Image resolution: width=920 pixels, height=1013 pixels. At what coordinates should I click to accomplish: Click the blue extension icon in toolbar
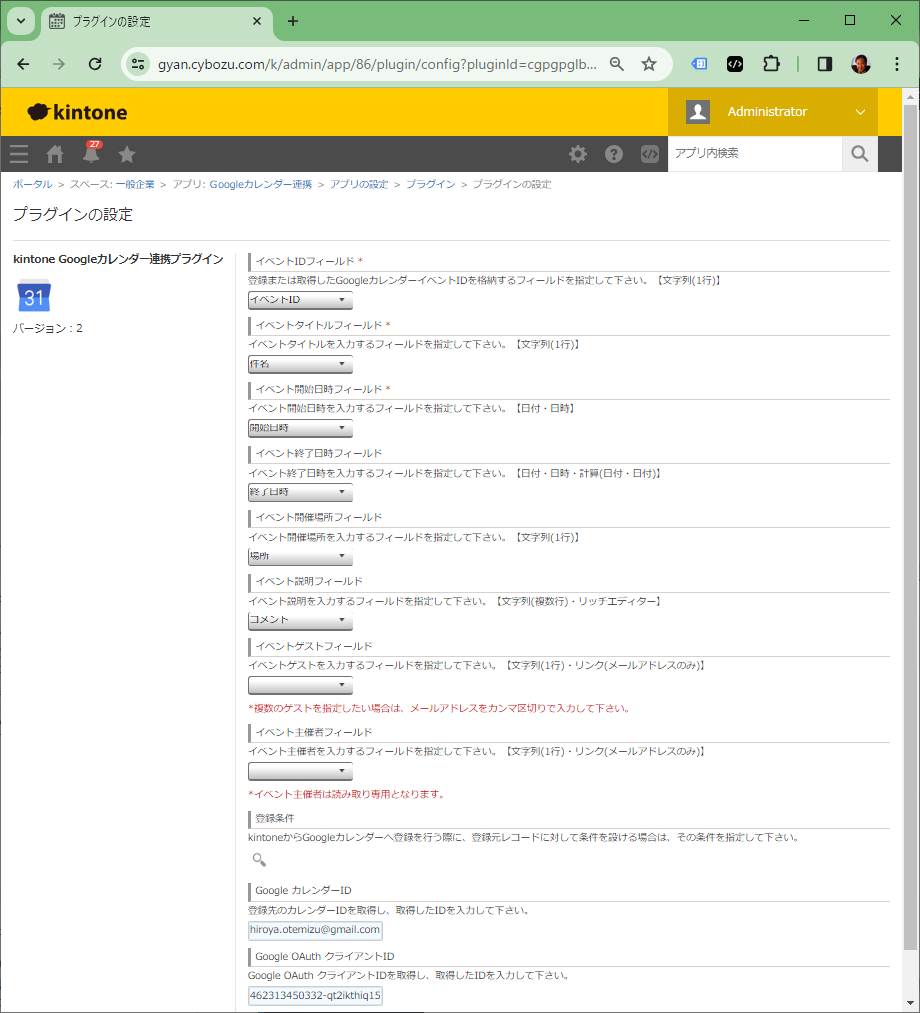tap(699, 64)
